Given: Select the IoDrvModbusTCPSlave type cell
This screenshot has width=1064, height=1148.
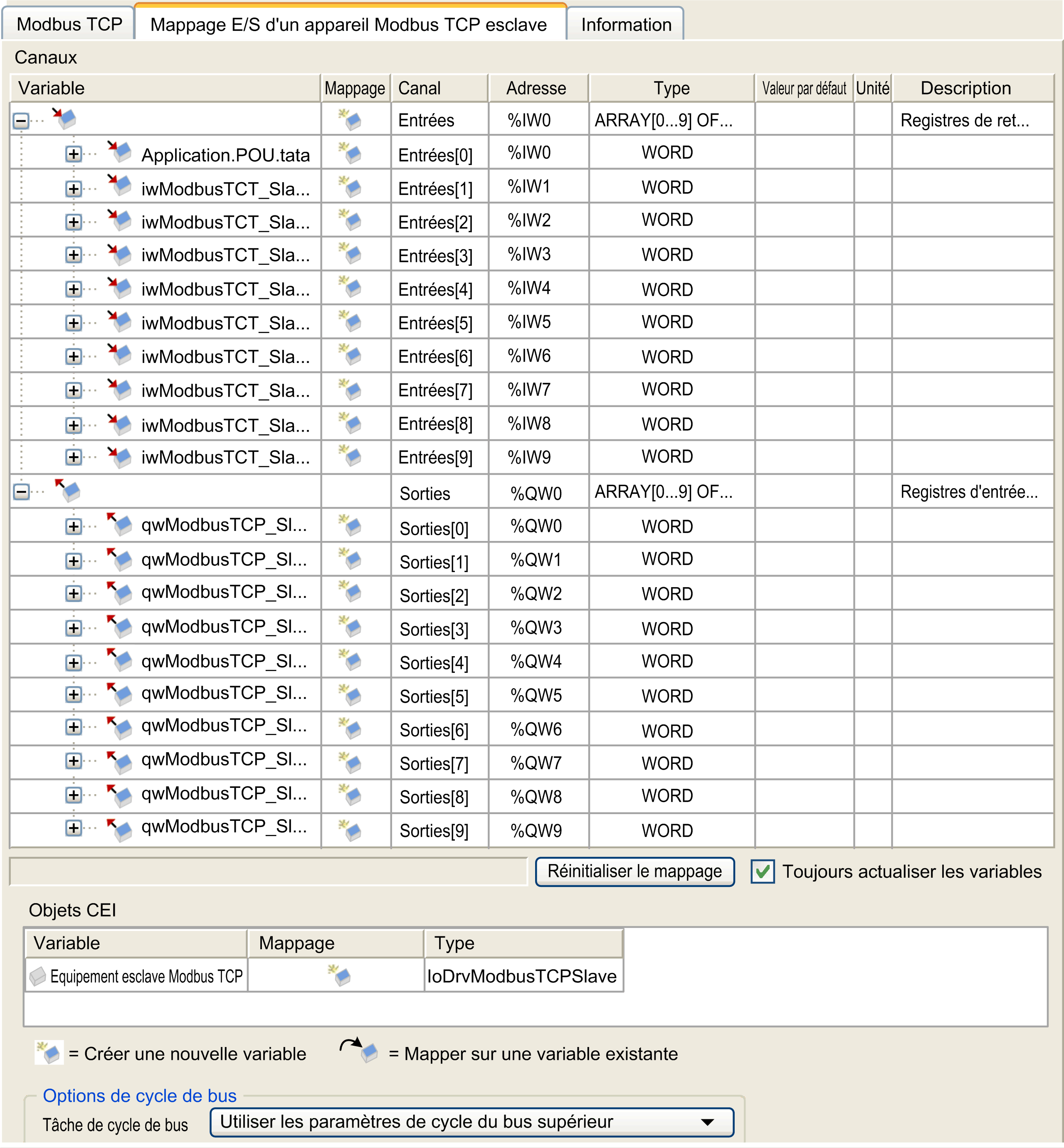Looking at the screenshot, I should (x=523, y=975).
